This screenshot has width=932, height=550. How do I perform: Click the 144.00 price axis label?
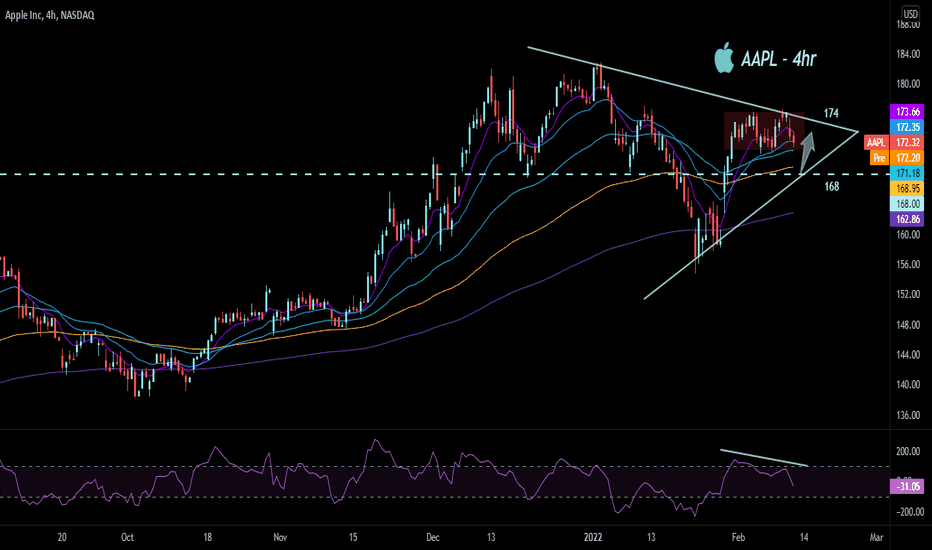pos(908,355)
